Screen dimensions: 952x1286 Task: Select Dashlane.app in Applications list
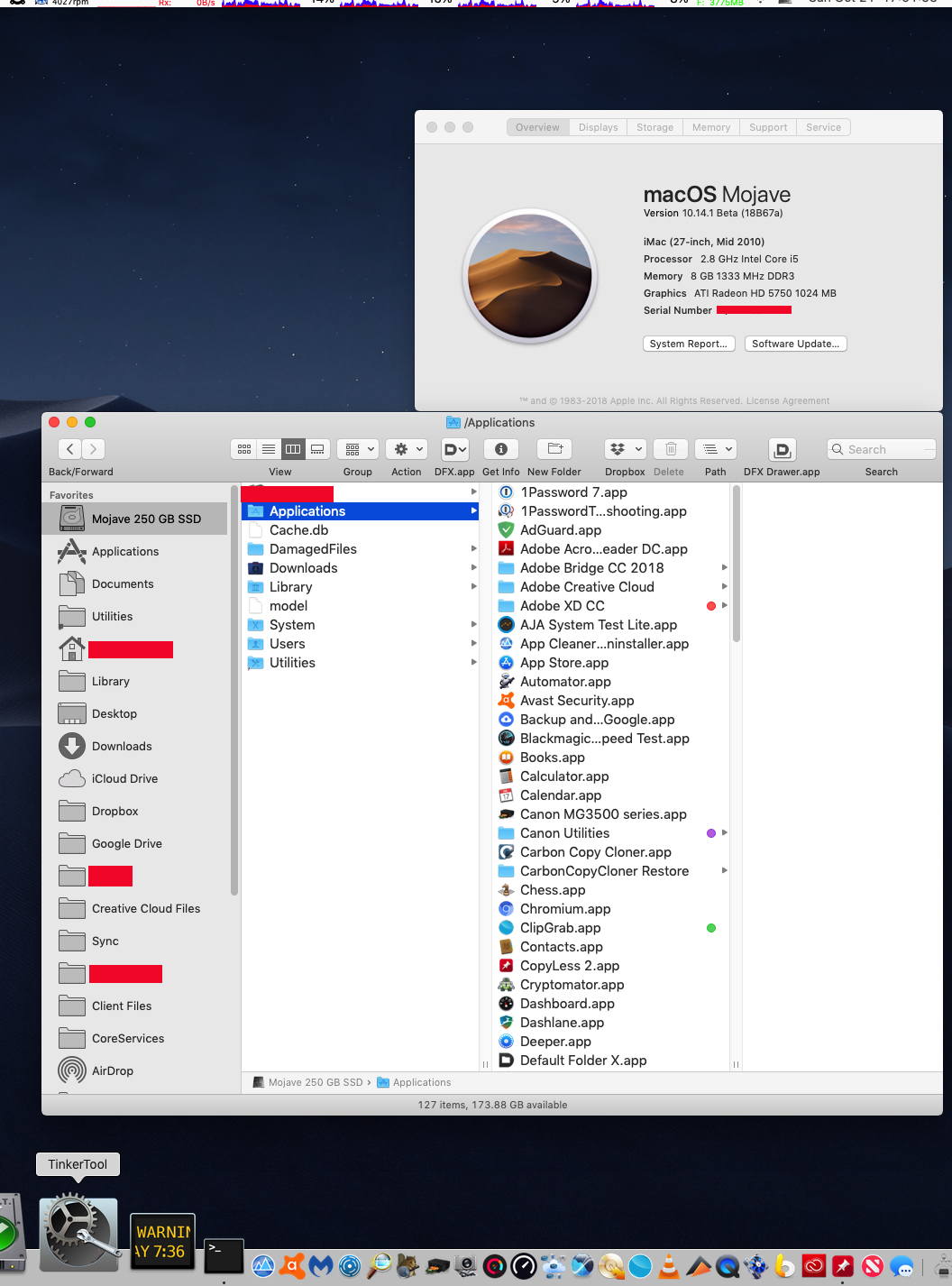[562, 1023]
